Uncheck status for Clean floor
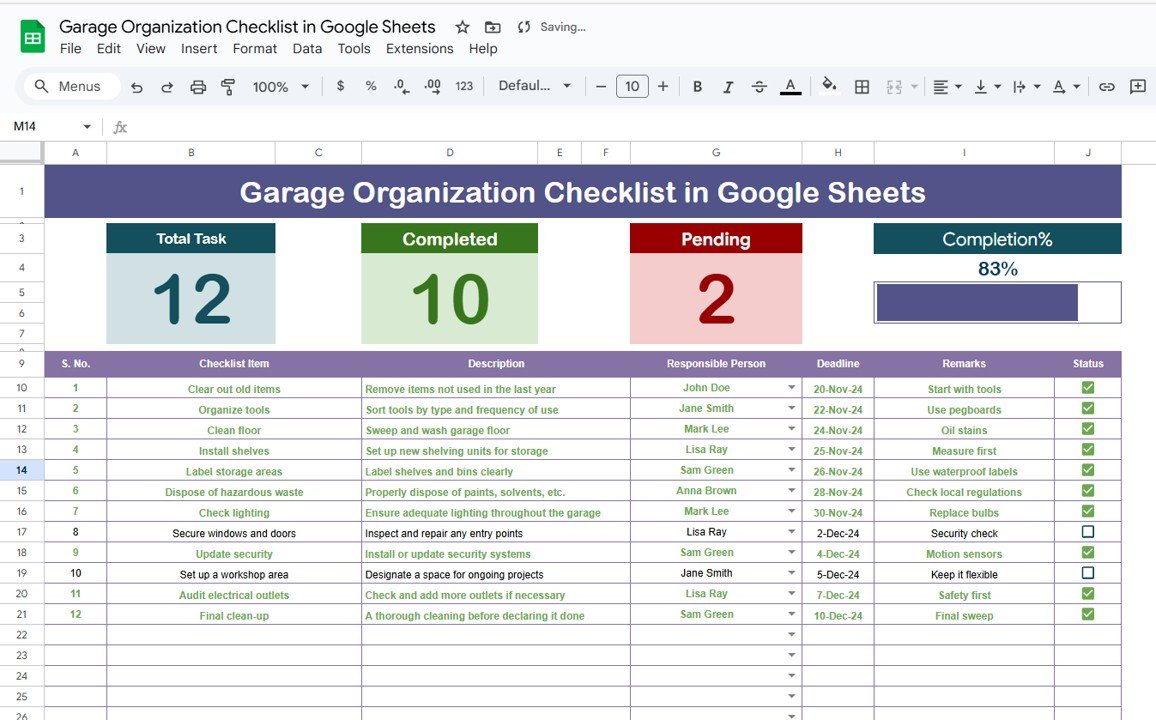This screenshot has height=720, width=1156. 1087,429
